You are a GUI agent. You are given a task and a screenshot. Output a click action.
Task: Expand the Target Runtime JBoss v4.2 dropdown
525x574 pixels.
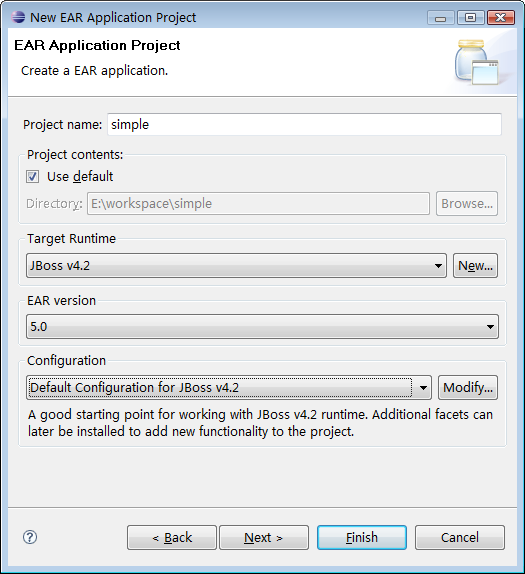236,265
